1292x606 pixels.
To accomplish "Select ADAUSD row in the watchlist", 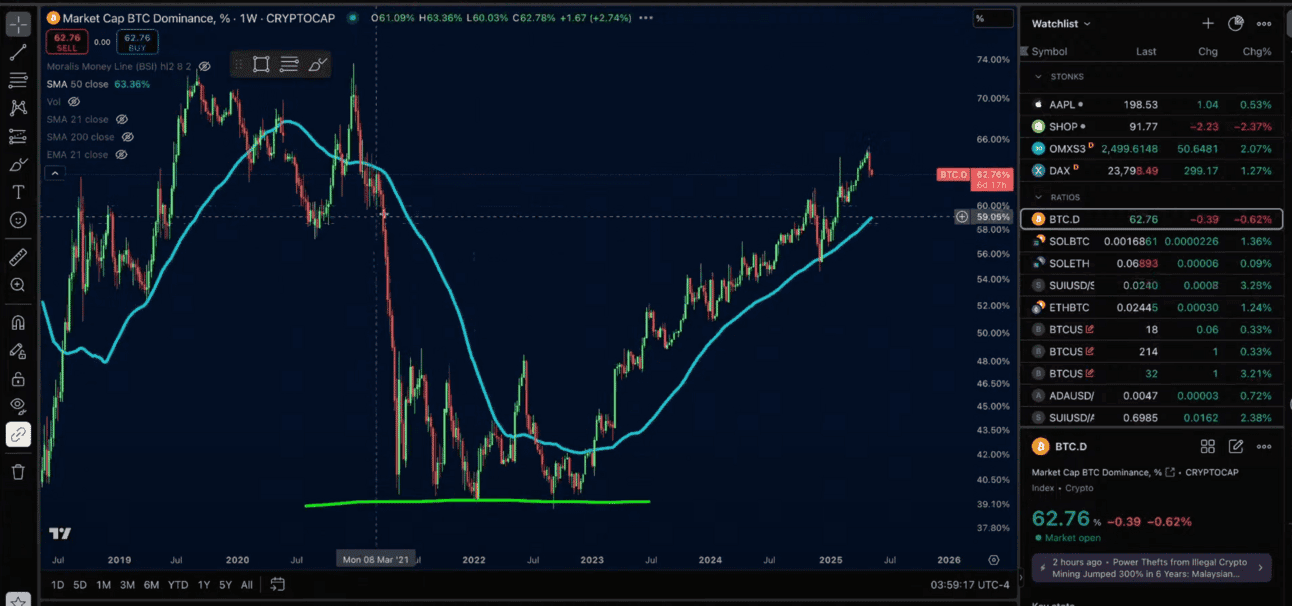I will click(1152, 395).
